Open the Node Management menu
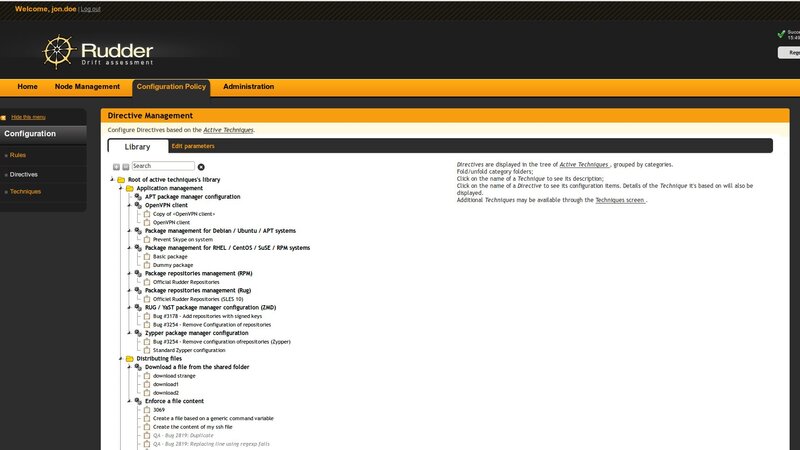The image size is (800, 450). (x=87, y=87)
